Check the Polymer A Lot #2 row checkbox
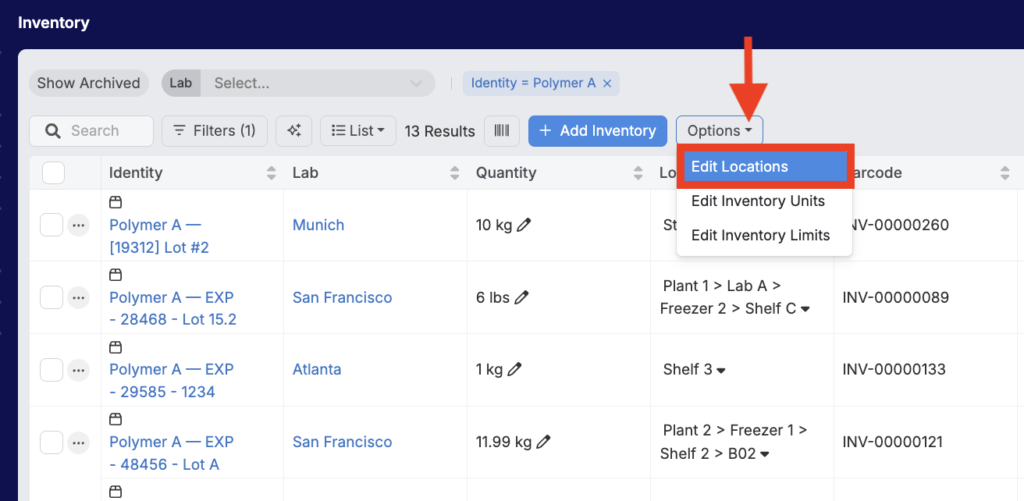This screenshot has width=1024, height=501. pos(52,225)
